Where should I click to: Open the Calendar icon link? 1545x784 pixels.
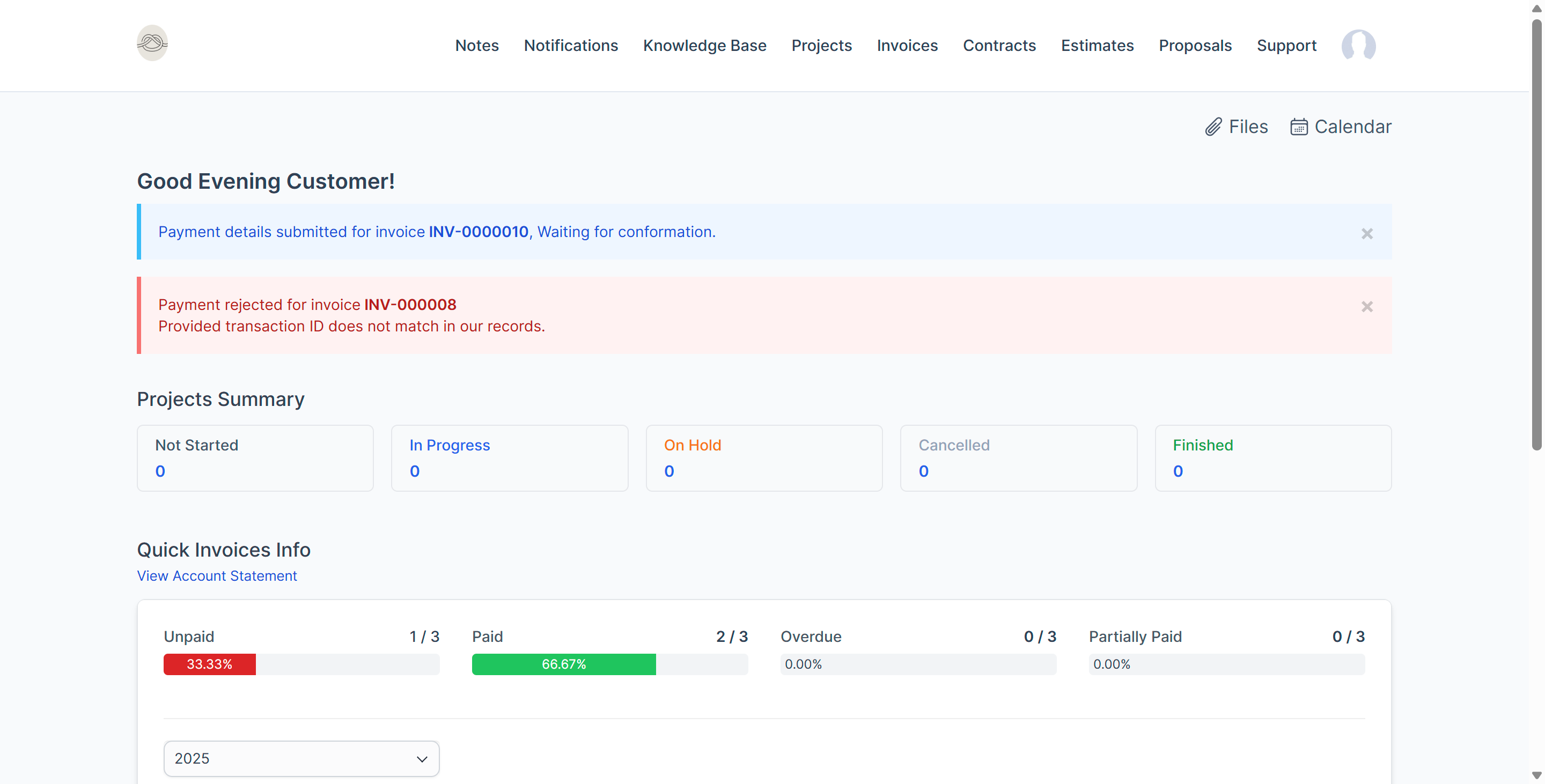coord(1298,127)
